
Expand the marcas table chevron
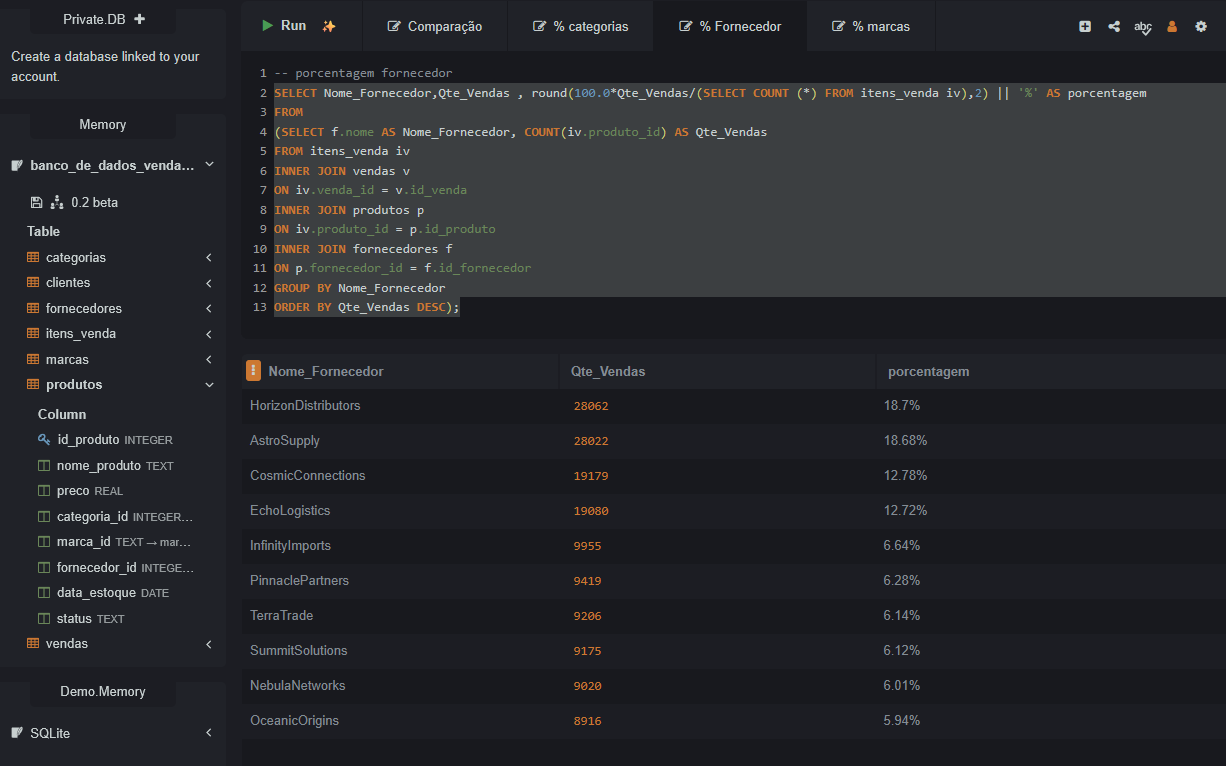209,360
